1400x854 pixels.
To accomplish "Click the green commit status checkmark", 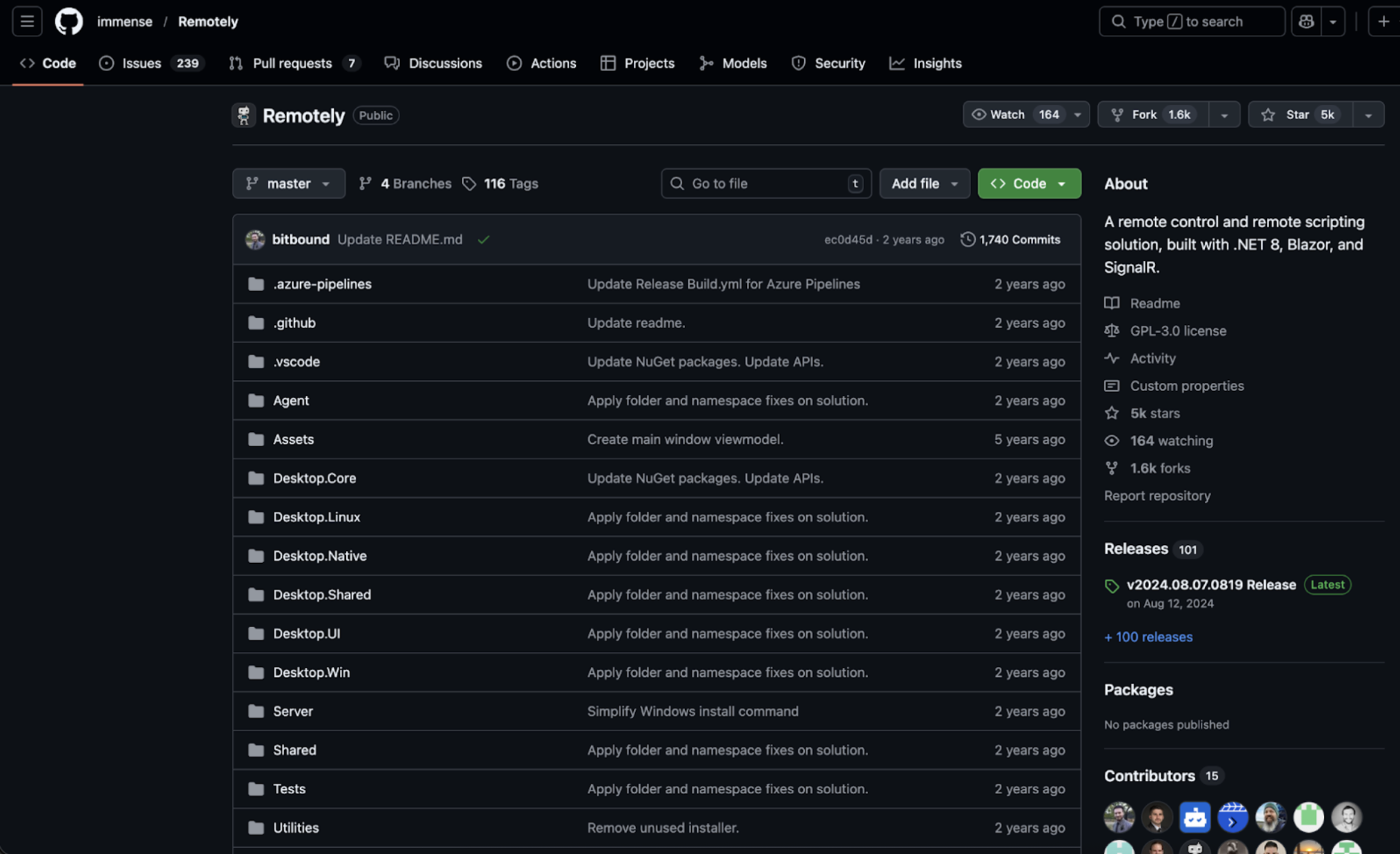I will 483,239.
